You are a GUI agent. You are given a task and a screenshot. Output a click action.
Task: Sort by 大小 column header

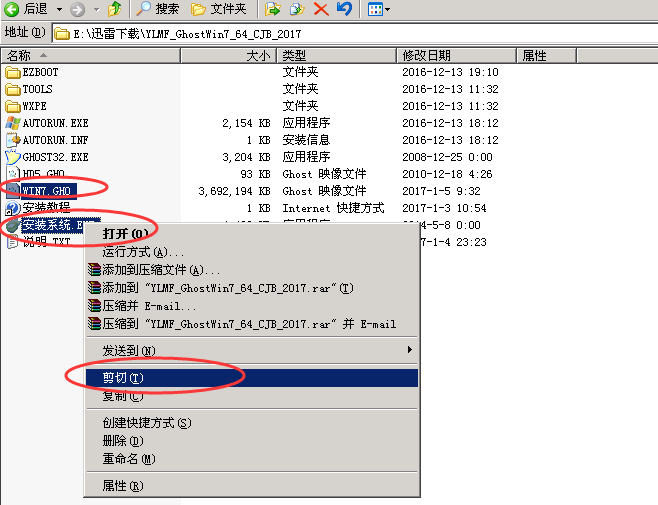(228, 55)
